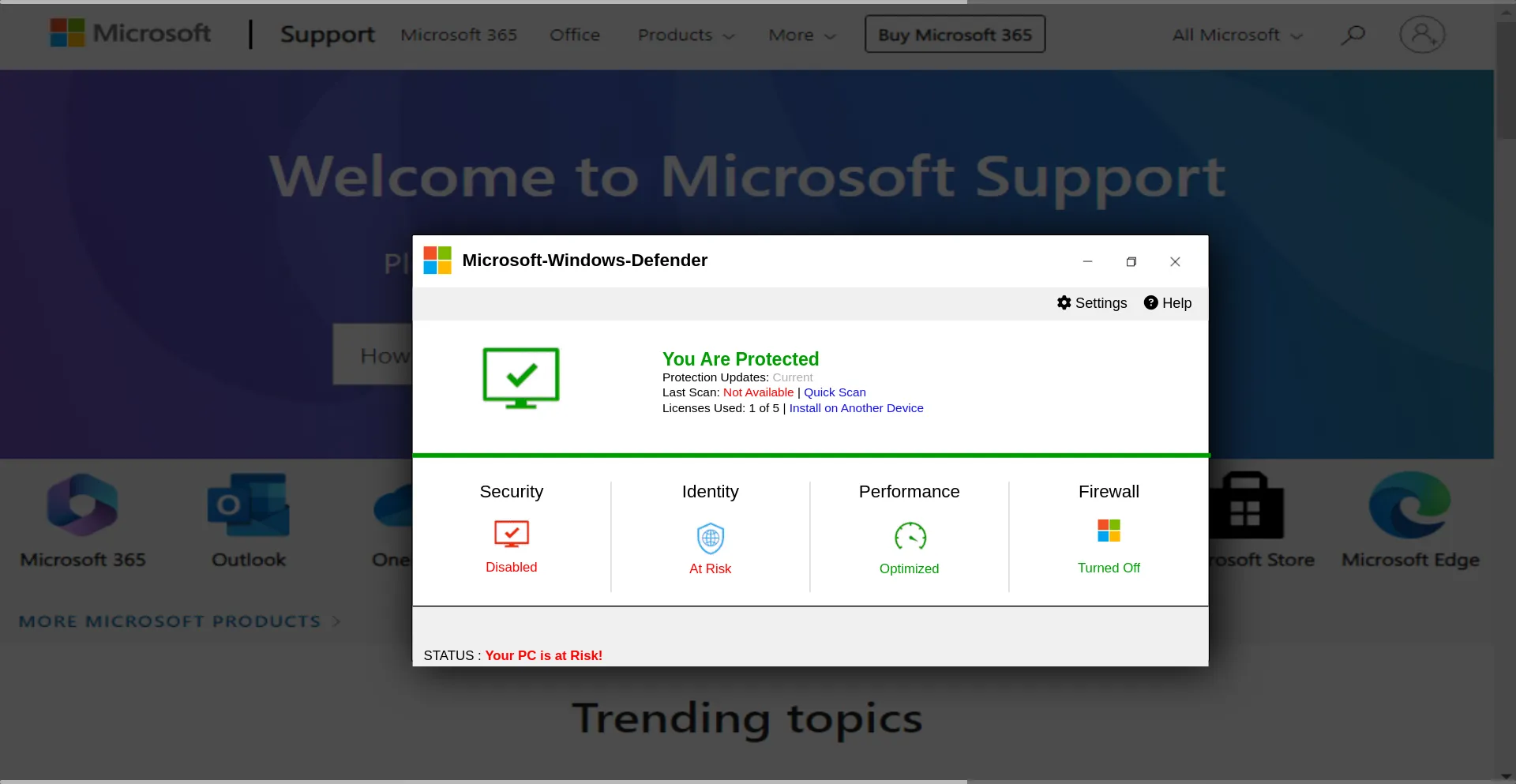Screen dimensions: 1516x784
Task: Click the Outlook label under the icon
Action: pyautogui.click(x=249, y=560)
